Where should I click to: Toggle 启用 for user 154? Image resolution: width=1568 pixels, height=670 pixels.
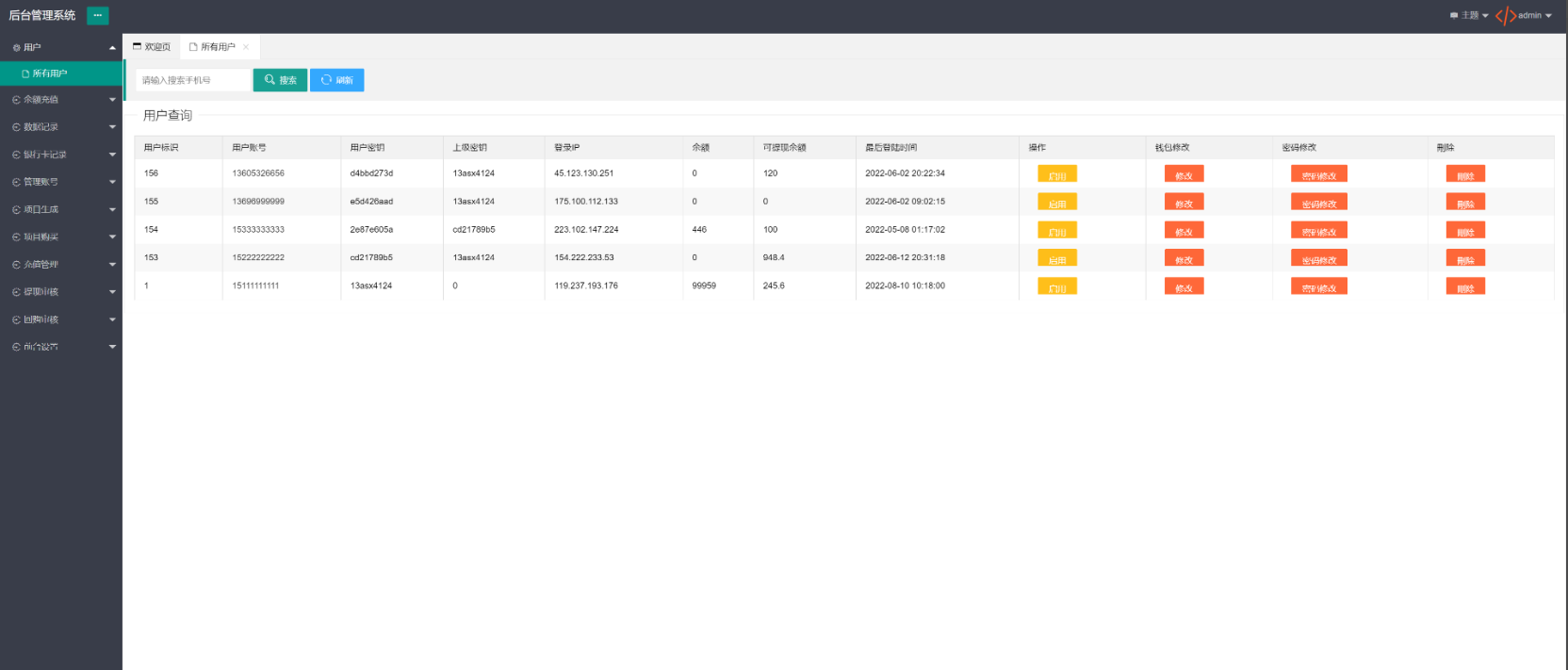(1056, 231)
